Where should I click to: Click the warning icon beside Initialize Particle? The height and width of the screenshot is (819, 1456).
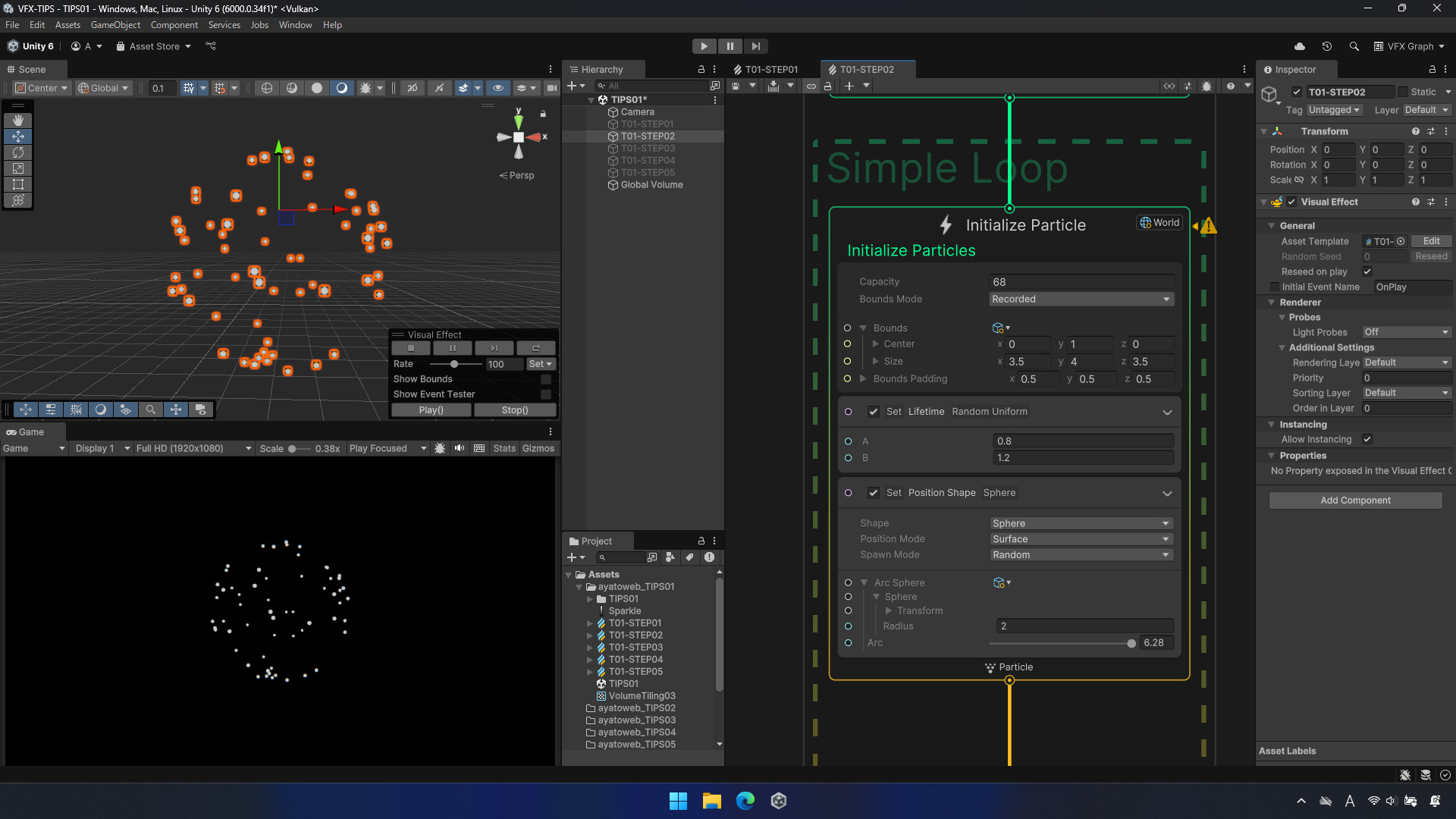click(x=1208, y=226)
